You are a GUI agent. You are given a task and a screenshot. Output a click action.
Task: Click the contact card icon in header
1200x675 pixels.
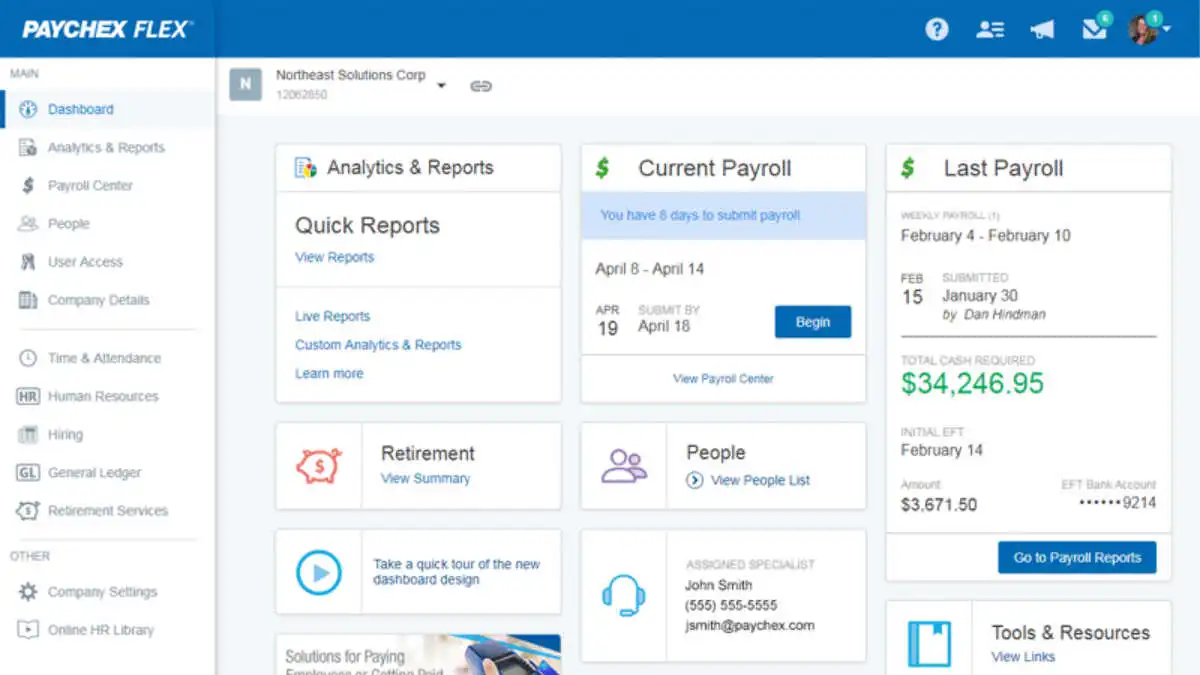tap(990, 29)
